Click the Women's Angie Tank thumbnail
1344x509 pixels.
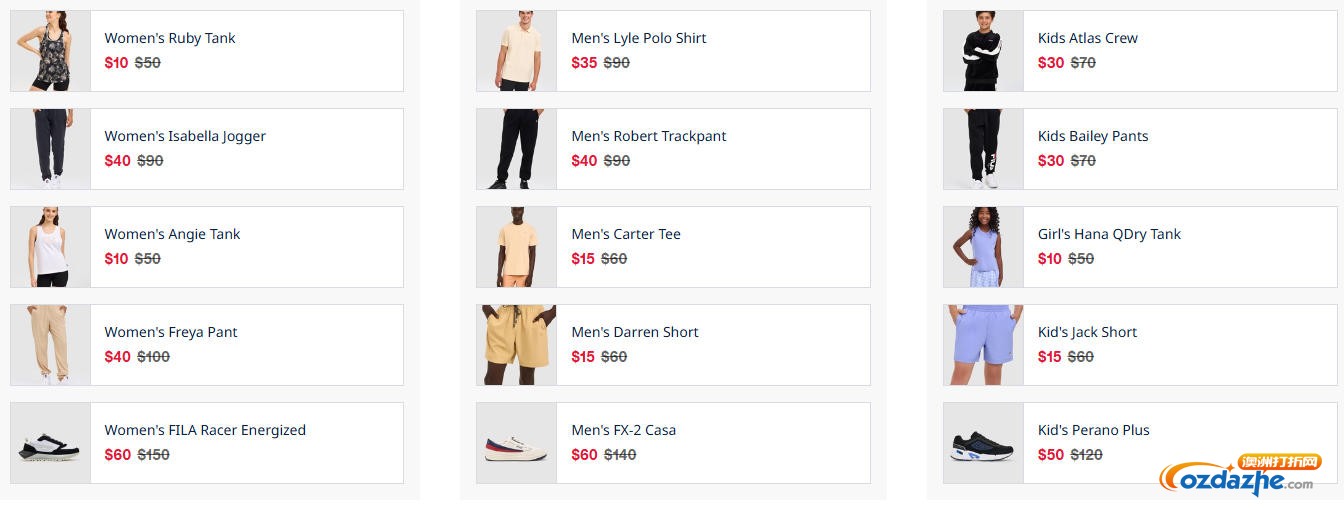50,247
